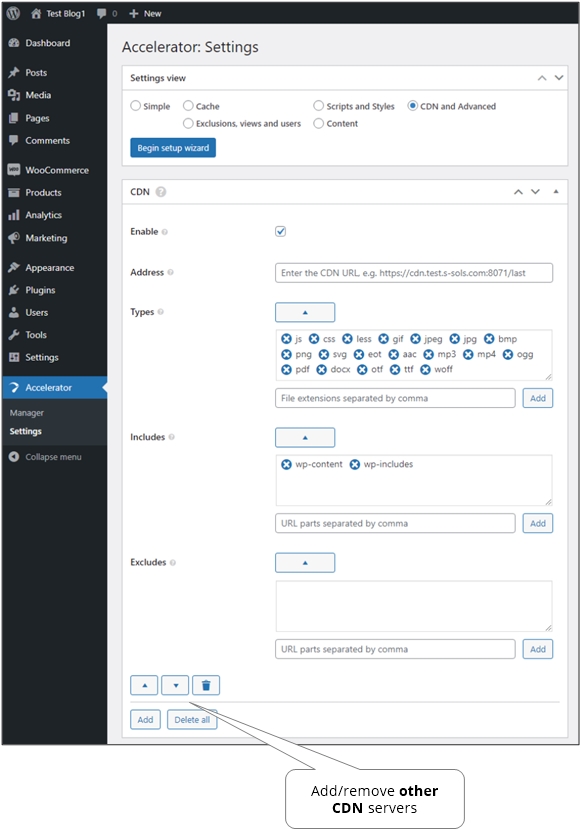The width and height of the screenshot is (581, 829).
Task: Collapse the Excludes list arrow button
Action: (305, 563)
